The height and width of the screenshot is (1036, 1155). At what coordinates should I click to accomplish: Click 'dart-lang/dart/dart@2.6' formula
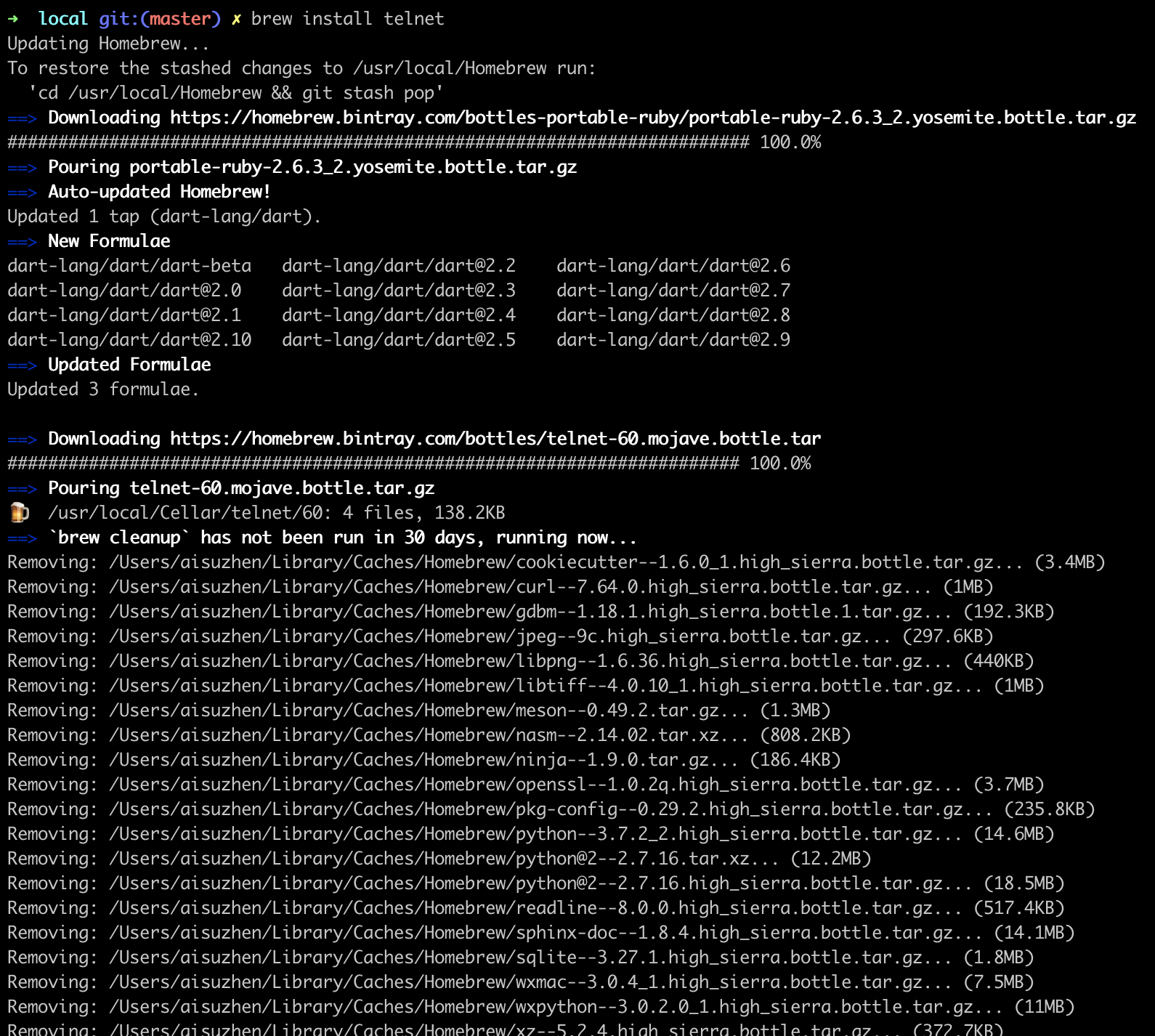pos(673,266)
